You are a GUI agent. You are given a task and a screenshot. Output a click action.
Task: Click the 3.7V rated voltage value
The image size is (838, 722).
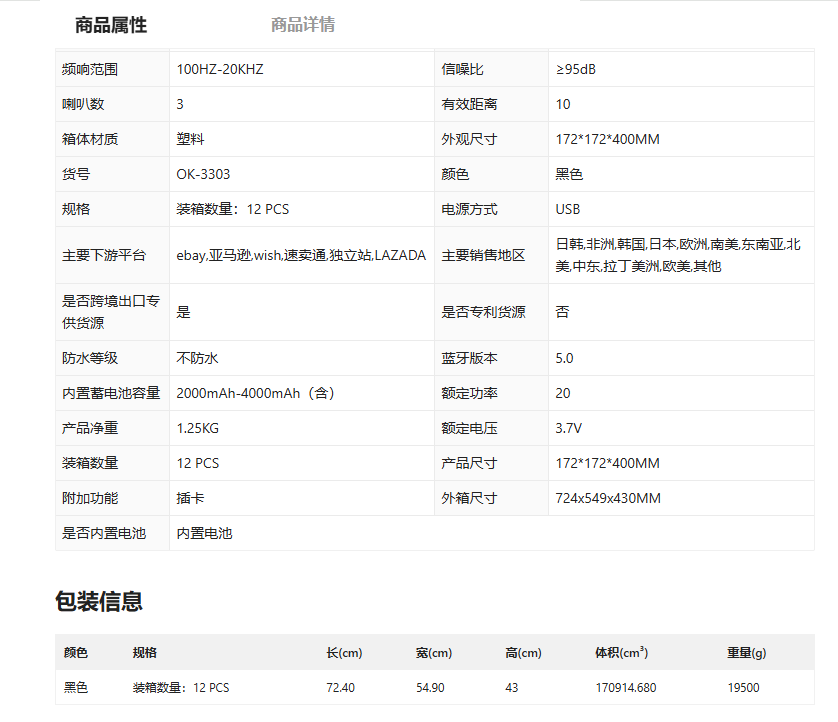(568, 428)
